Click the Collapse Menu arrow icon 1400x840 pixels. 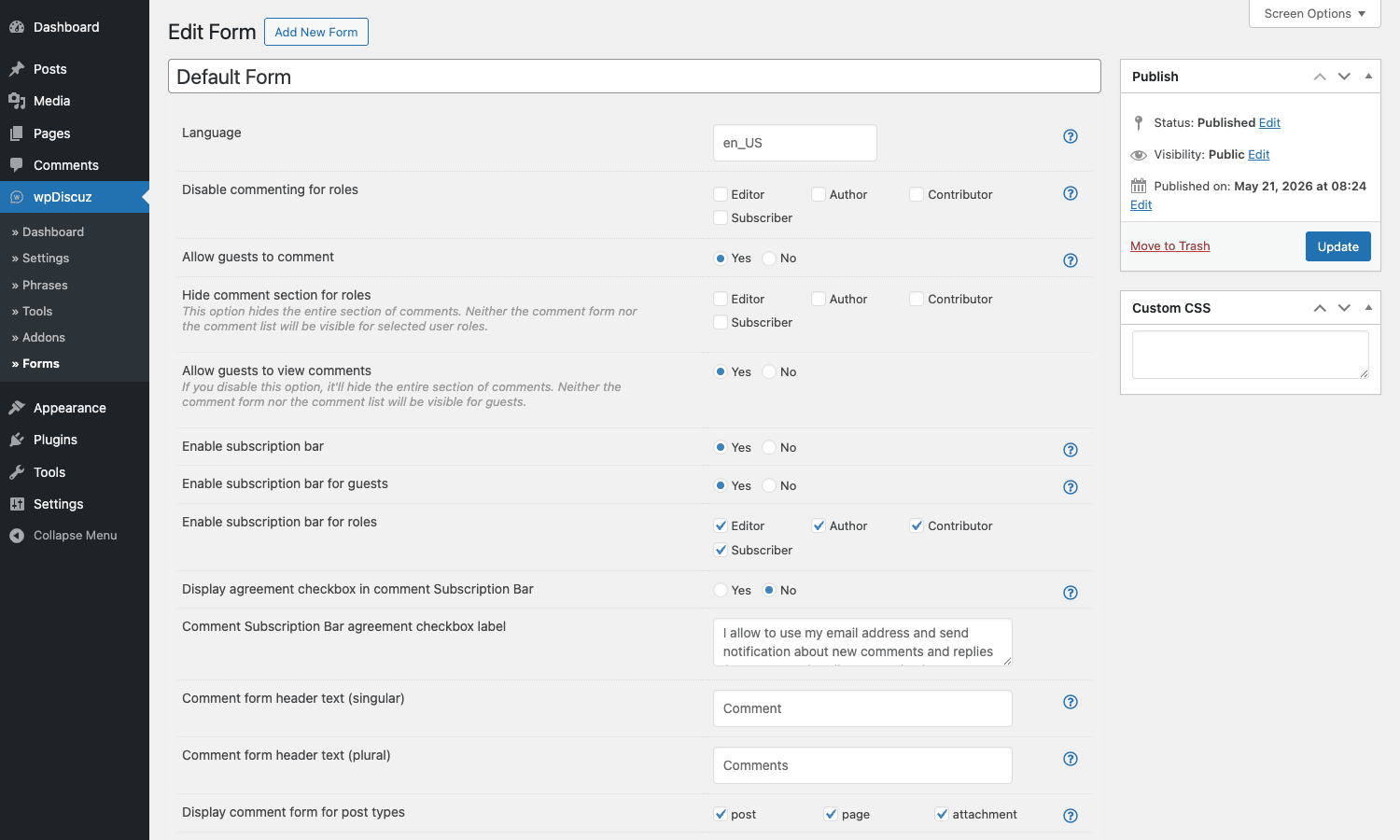coord(17,536)
